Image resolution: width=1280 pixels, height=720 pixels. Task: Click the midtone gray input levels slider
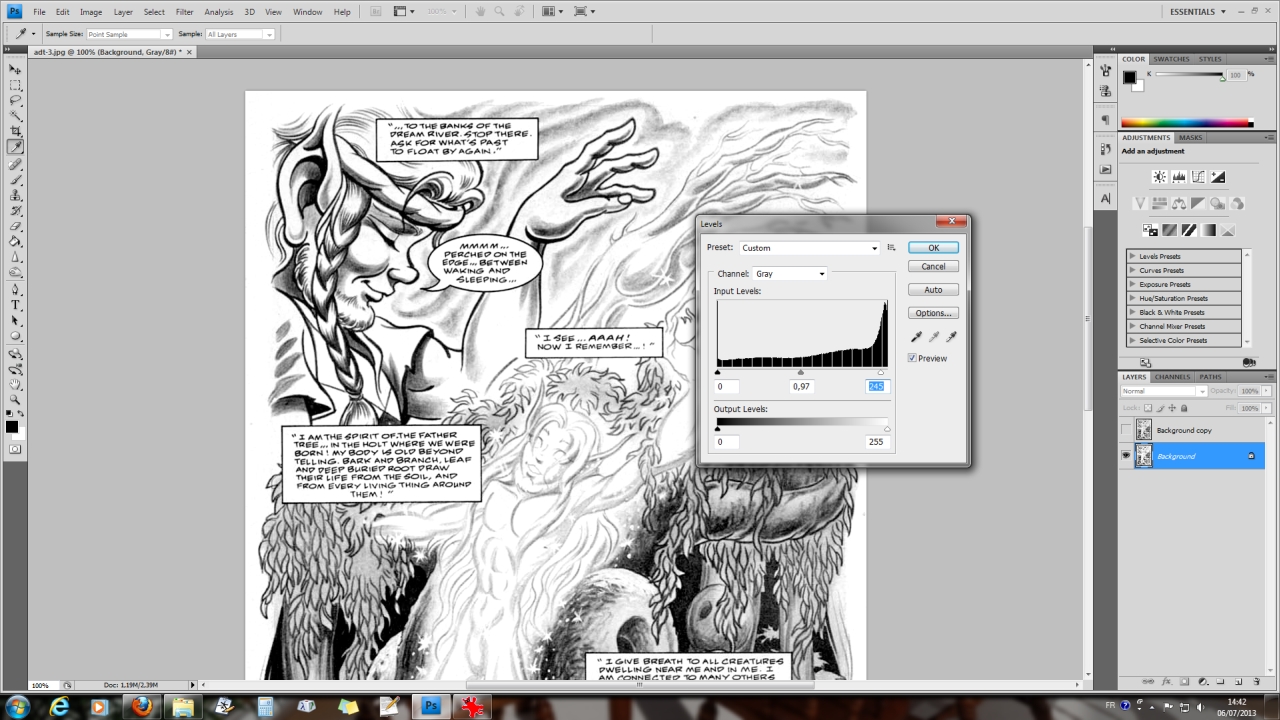801,372
